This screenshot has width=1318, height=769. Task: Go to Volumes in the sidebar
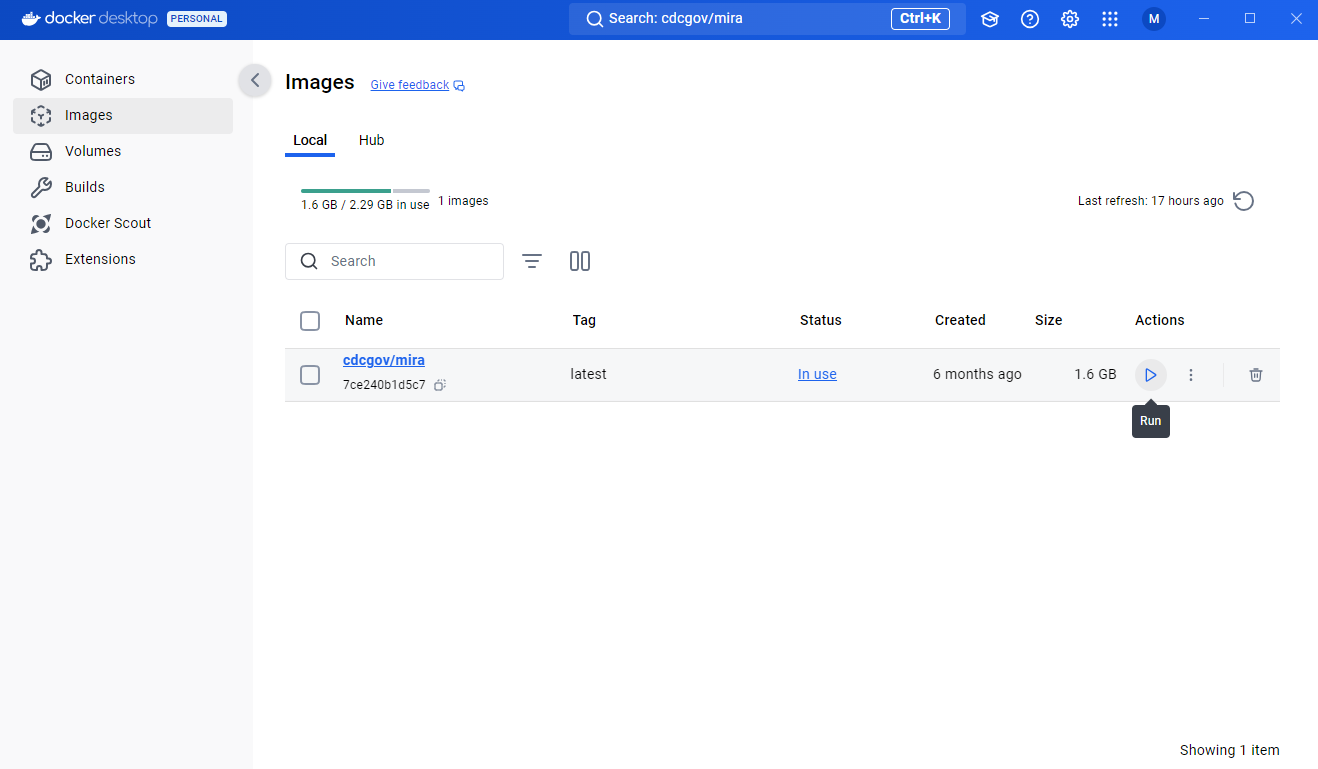click(x=123, y=151)
